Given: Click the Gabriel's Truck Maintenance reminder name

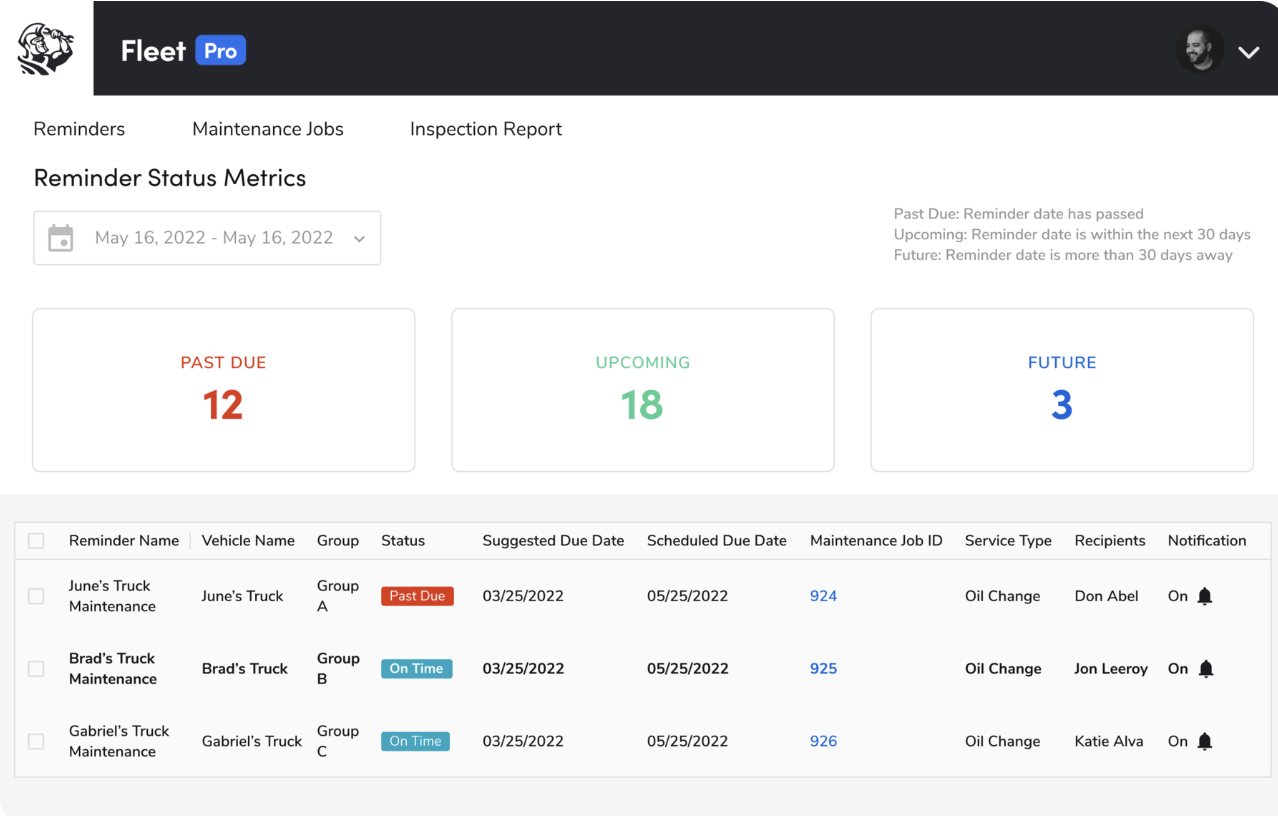Looking at the screenshot, I should [x=119, y=741].
